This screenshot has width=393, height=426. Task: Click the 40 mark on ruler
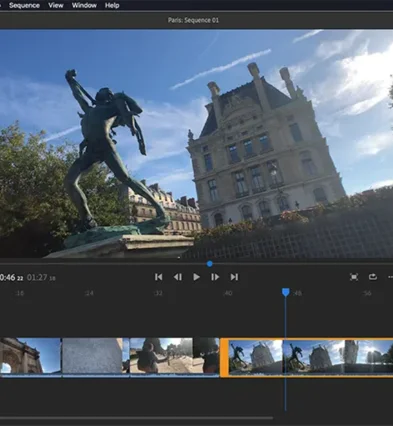pyautogui.click(x=228, y=293)
